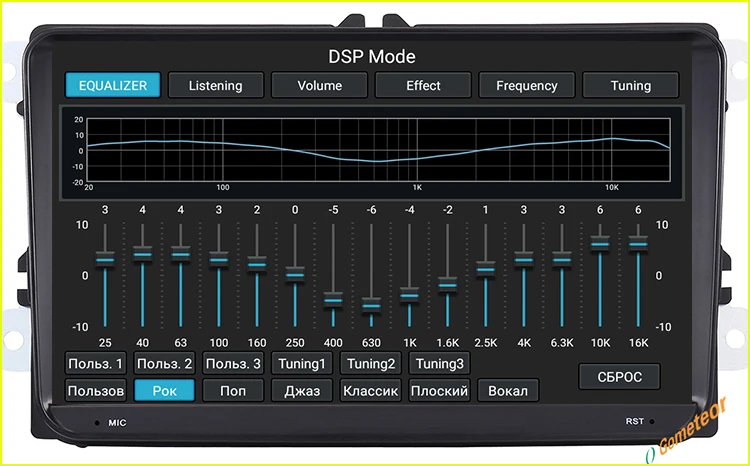Click the 400 Hz band slider handle
Screen dimensions: 750x466
pos(333,300)
